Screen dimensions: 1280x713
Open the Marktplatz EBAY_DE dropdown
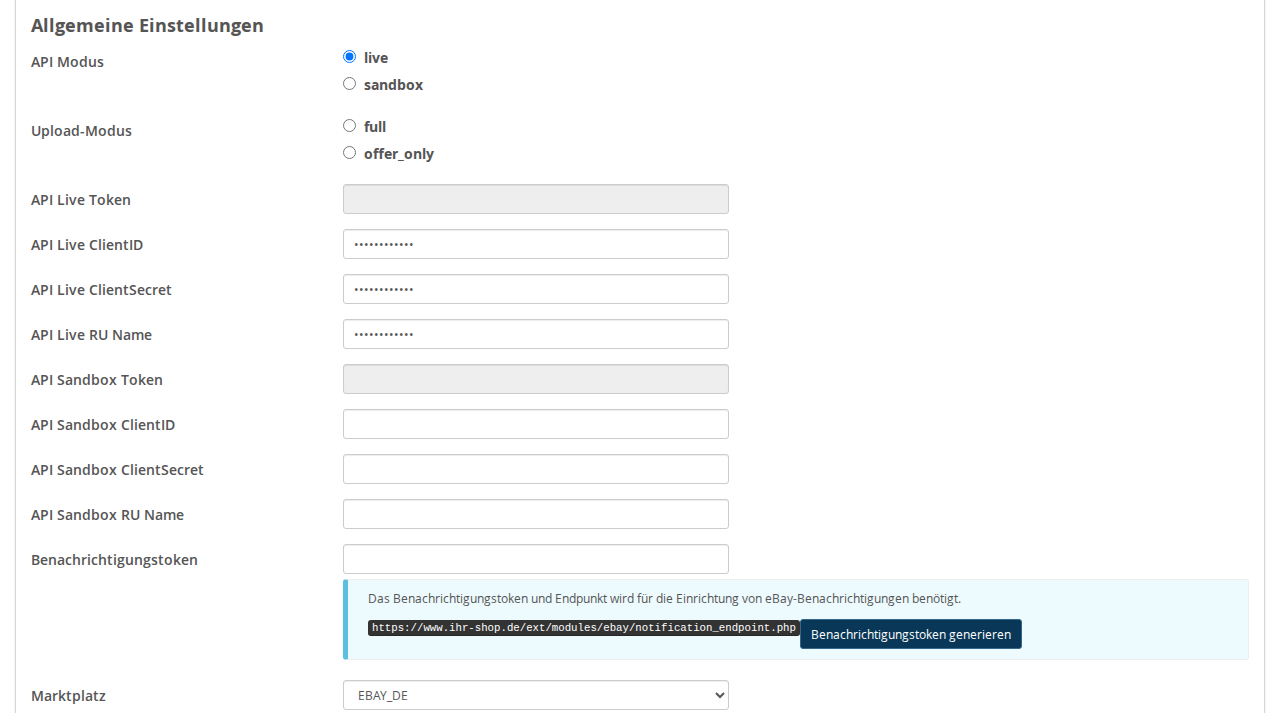[536, 695]
